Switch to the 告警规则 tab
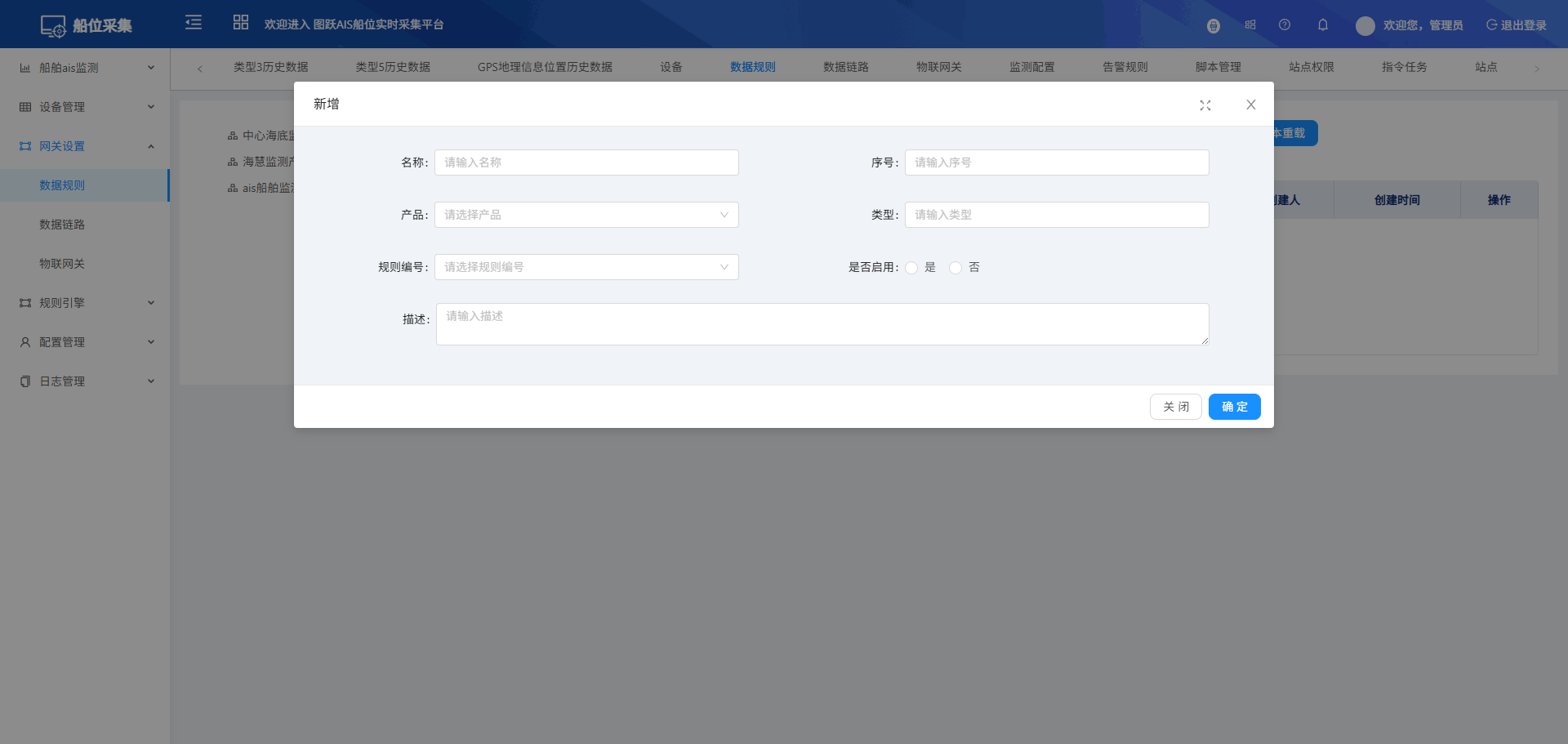This screenshot has width=1568, height=744. pos(1125,67)
